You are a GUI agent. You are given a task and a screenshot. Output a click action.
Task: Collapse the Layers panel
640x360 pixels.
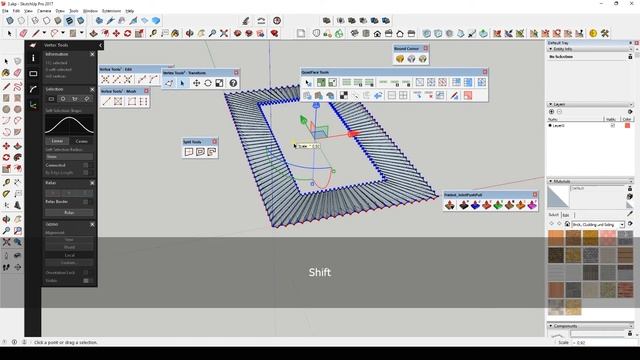click(551, 104)
